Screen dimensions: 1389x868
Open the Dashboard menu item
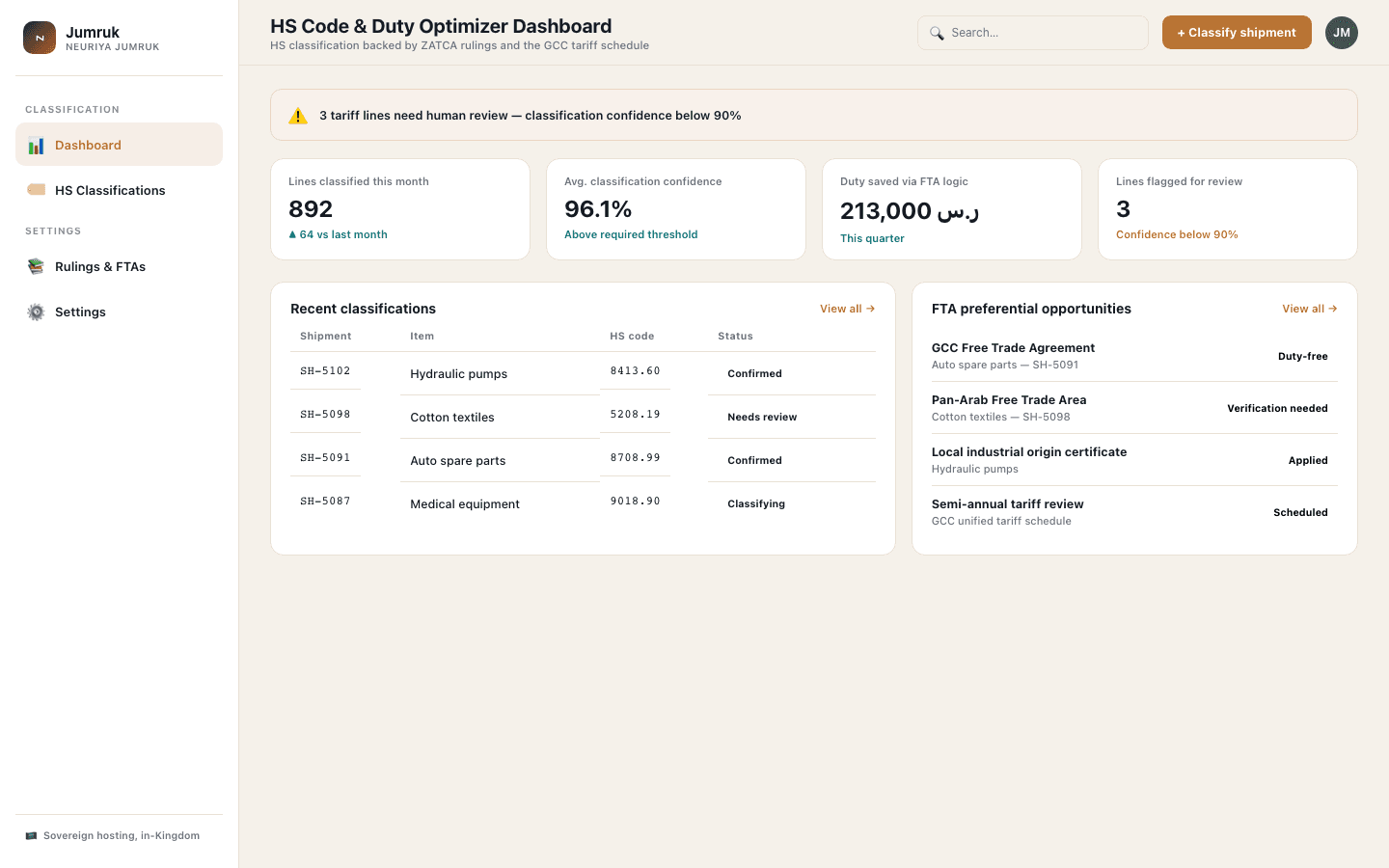(119, 145)
